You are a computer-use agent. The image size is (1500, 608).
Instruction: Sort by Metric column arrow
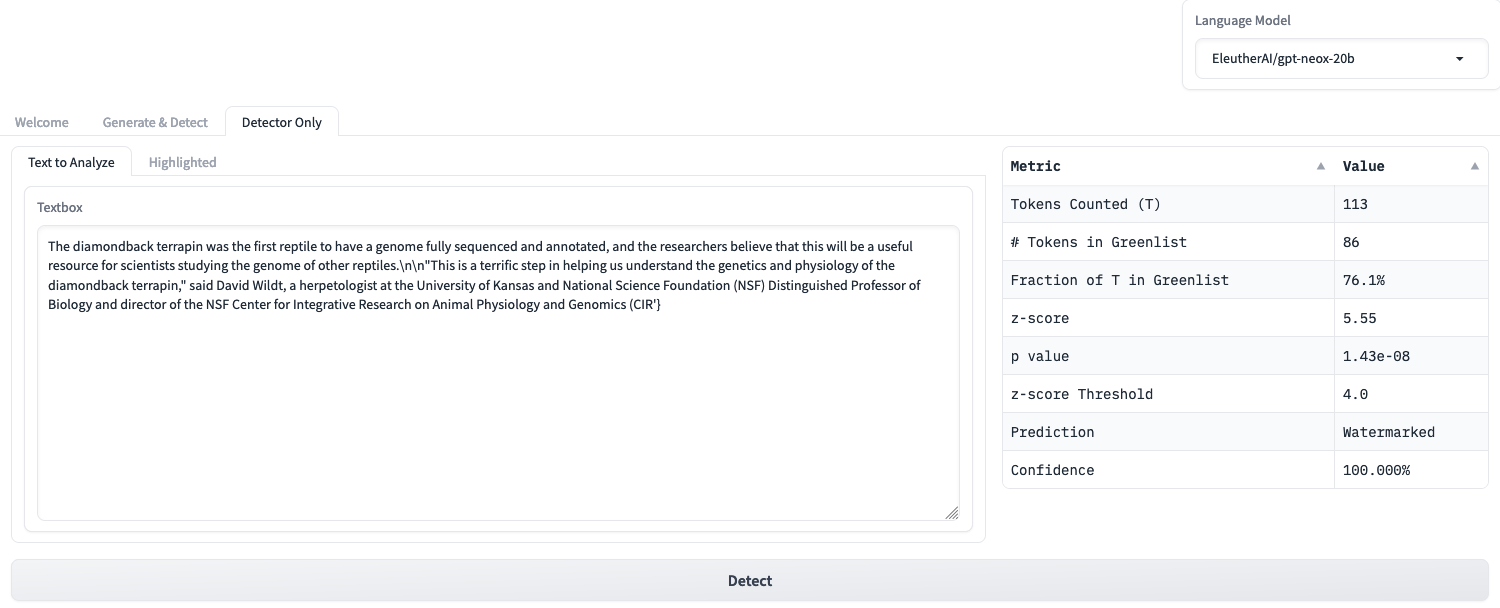pyautogui.click(x=1321, y=166)
